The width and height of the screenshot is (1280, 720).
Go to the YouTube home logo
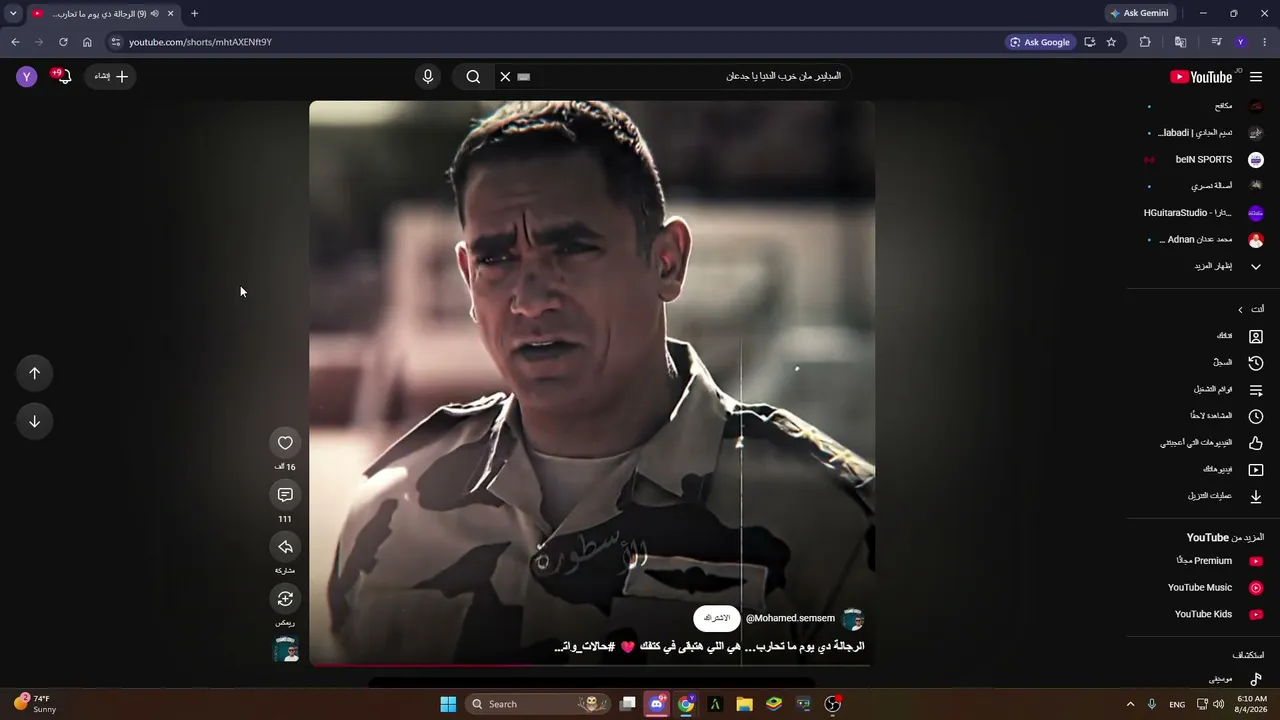[x=1201, y=77]
